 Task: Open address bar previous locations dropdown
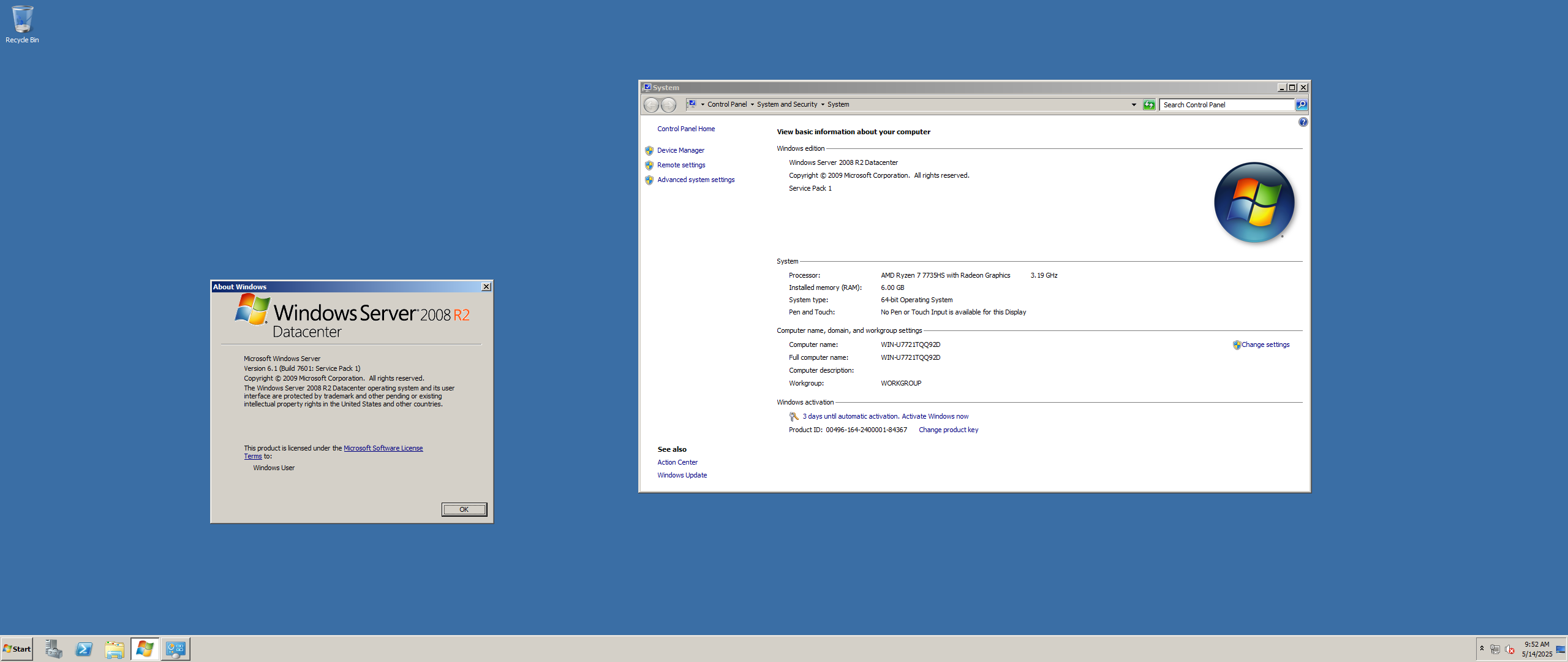tap(1134, 105)
